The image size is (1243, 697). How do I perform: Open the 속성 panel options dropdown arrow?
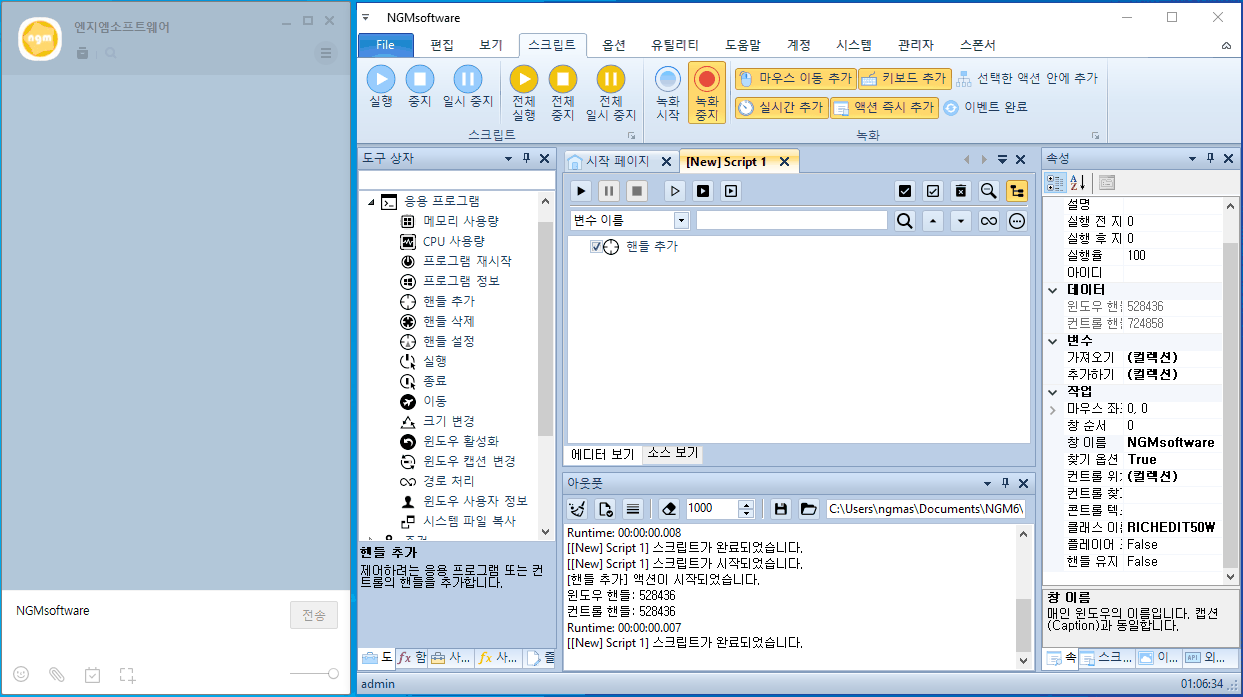pos(1192,159)
